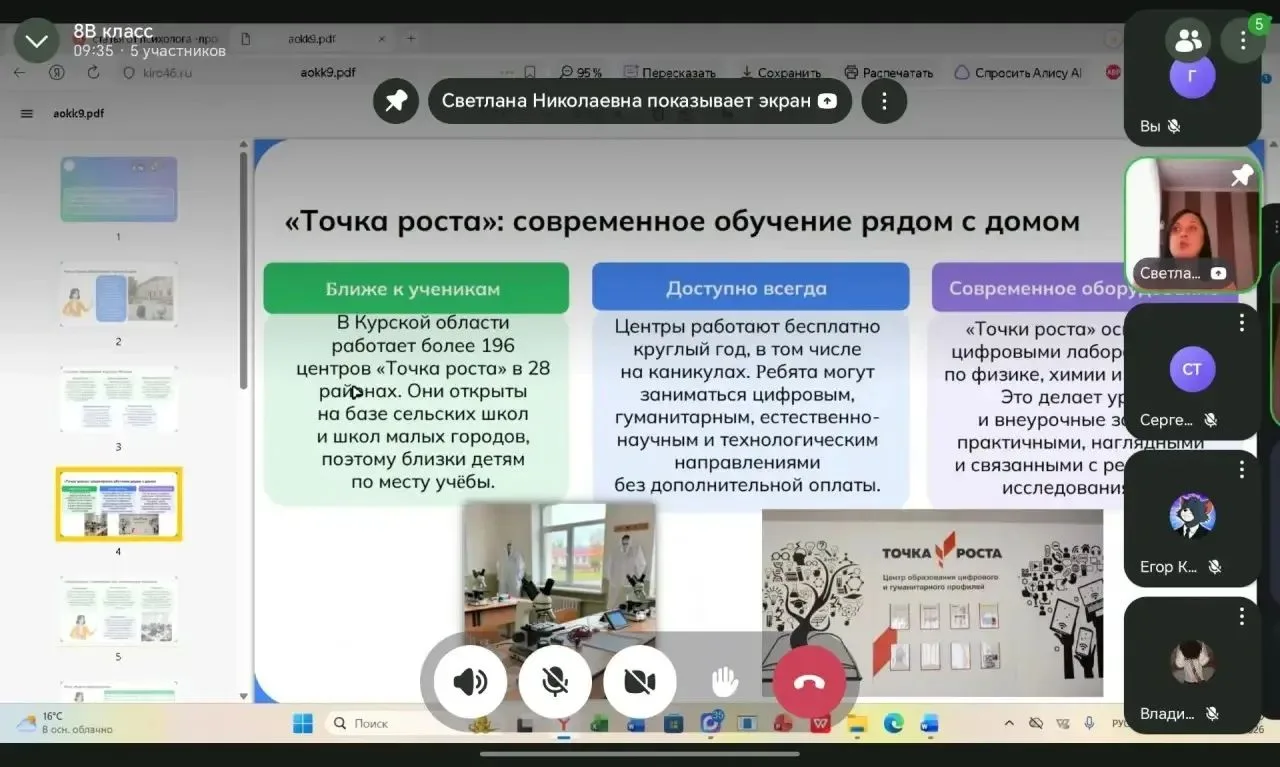Collapse the call with the top-left chevron
1280x767 pixels.
37,41
